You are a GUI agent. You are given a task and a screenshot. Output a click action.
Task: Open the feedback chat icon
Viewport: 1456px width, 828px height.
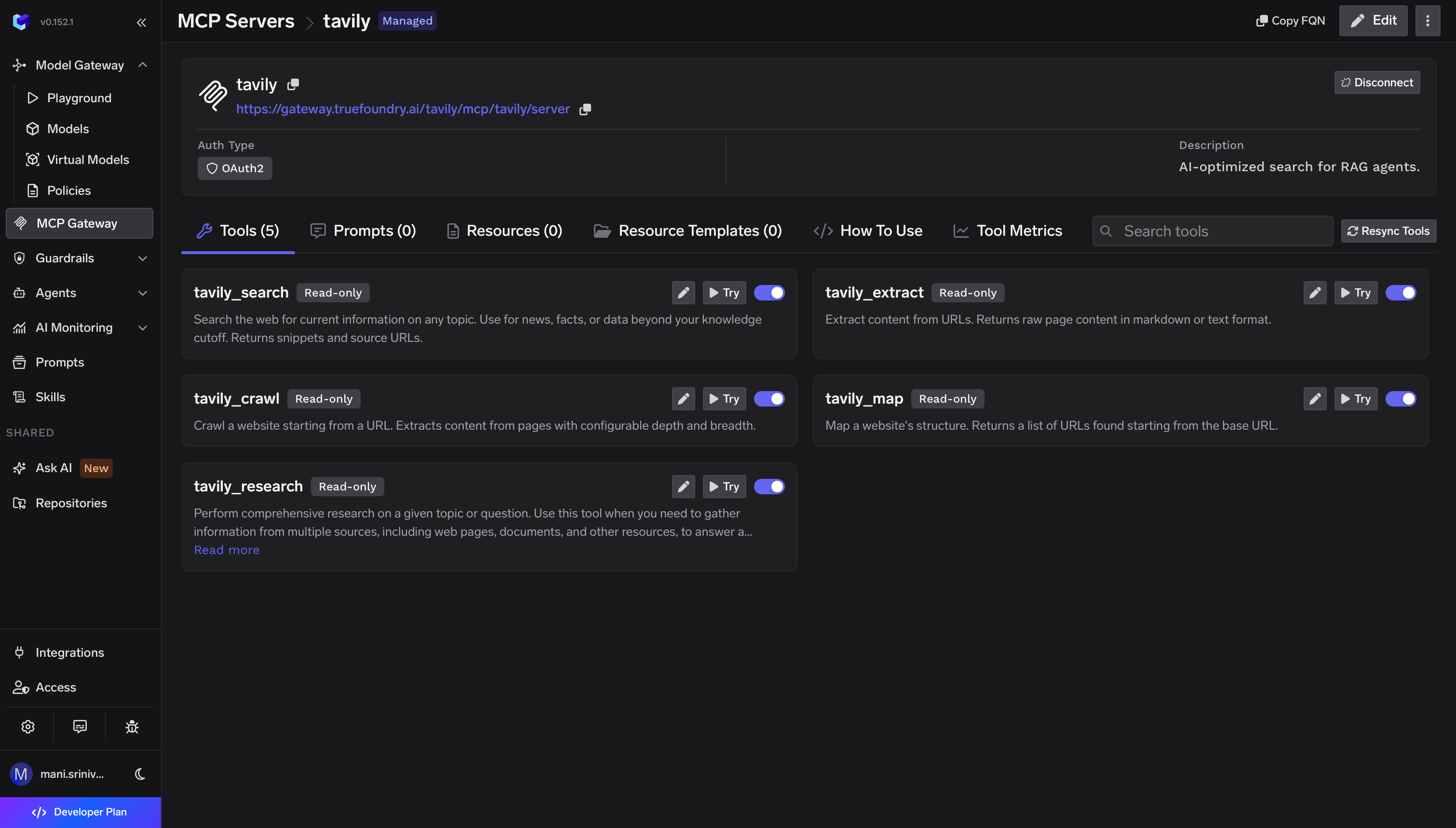tap(80, 726)
